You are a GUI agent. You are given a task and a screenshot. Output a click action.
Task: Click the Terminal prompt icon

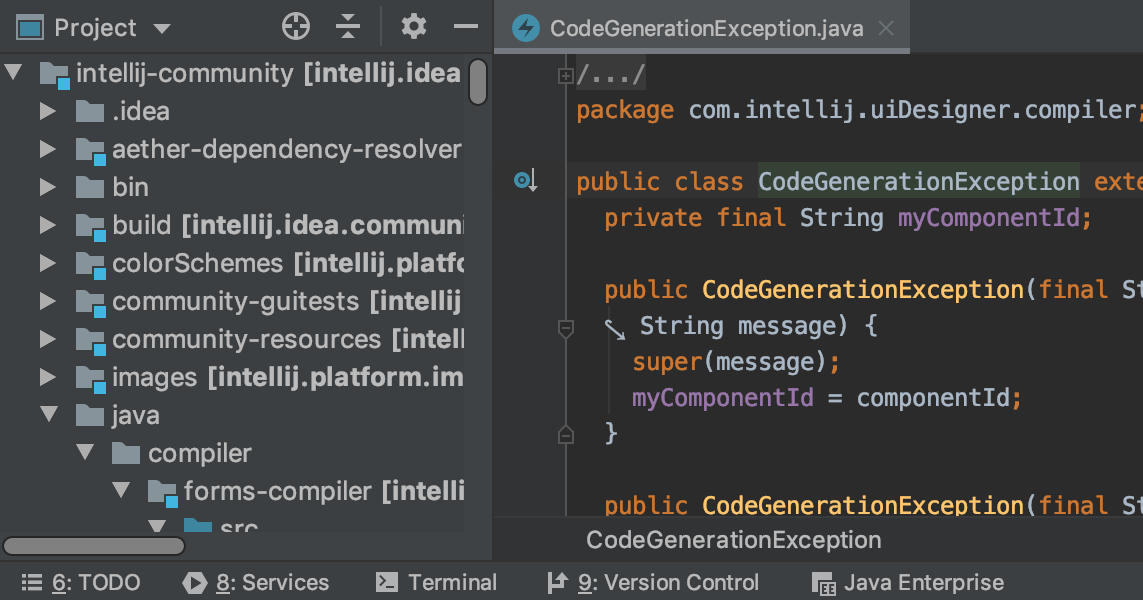386,583
